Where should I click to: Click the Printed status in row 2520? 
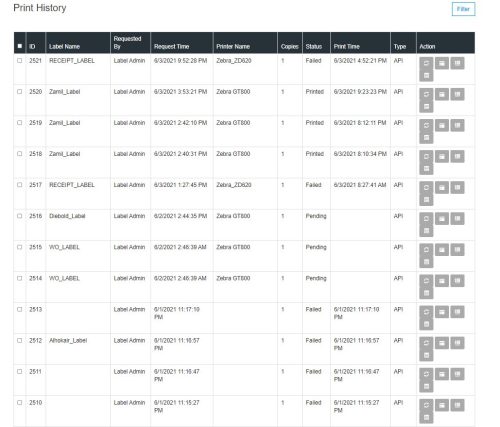[315, 92]
